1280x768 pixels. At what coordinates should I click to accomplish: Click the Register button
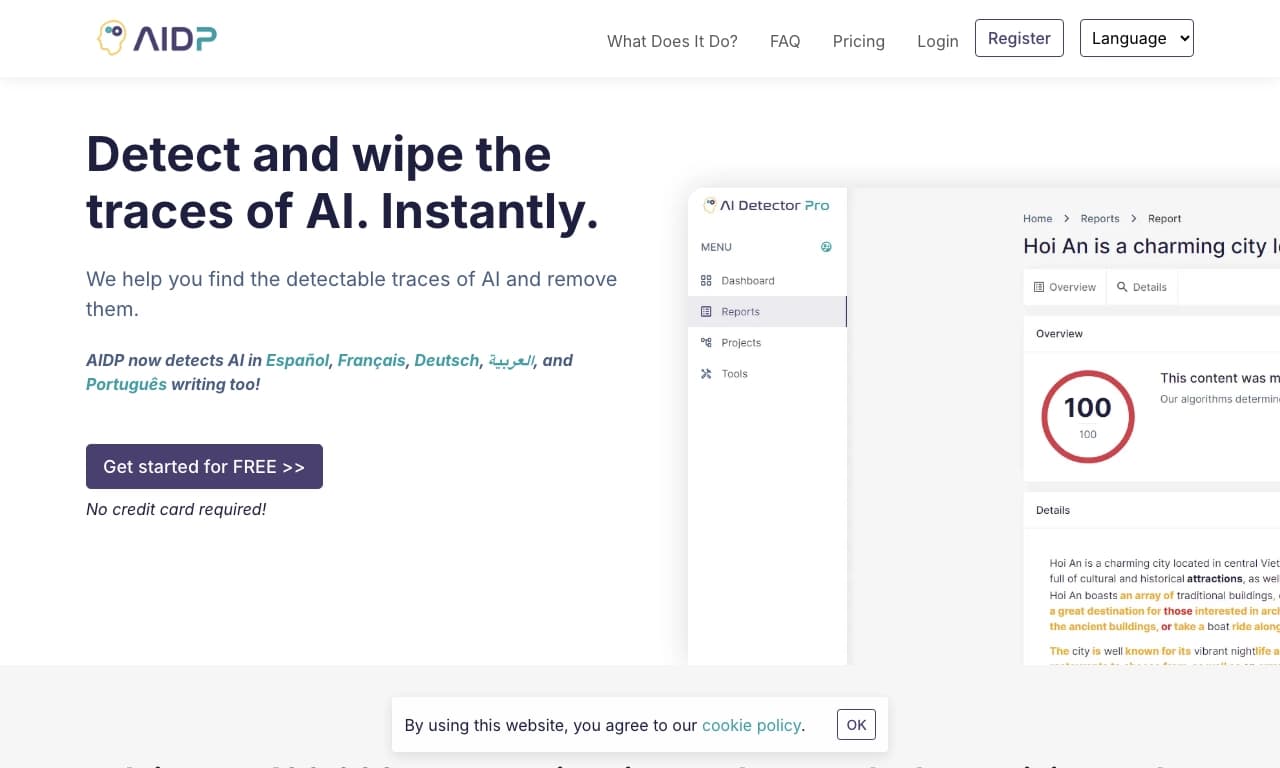click(x=1019, y=38)
